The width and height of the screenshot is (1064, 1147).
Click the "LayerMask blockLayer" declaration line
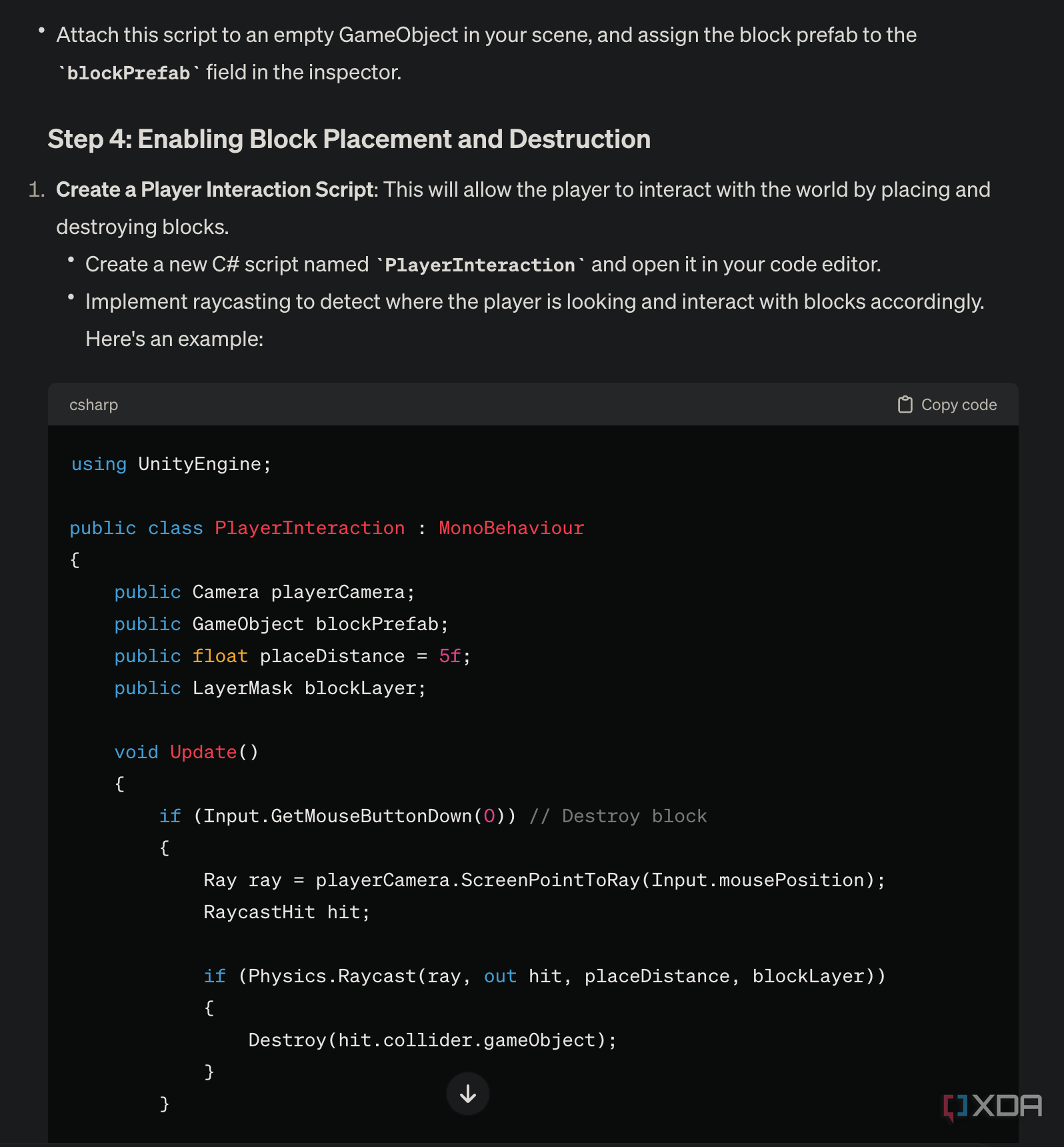click(x=269, y=688)
